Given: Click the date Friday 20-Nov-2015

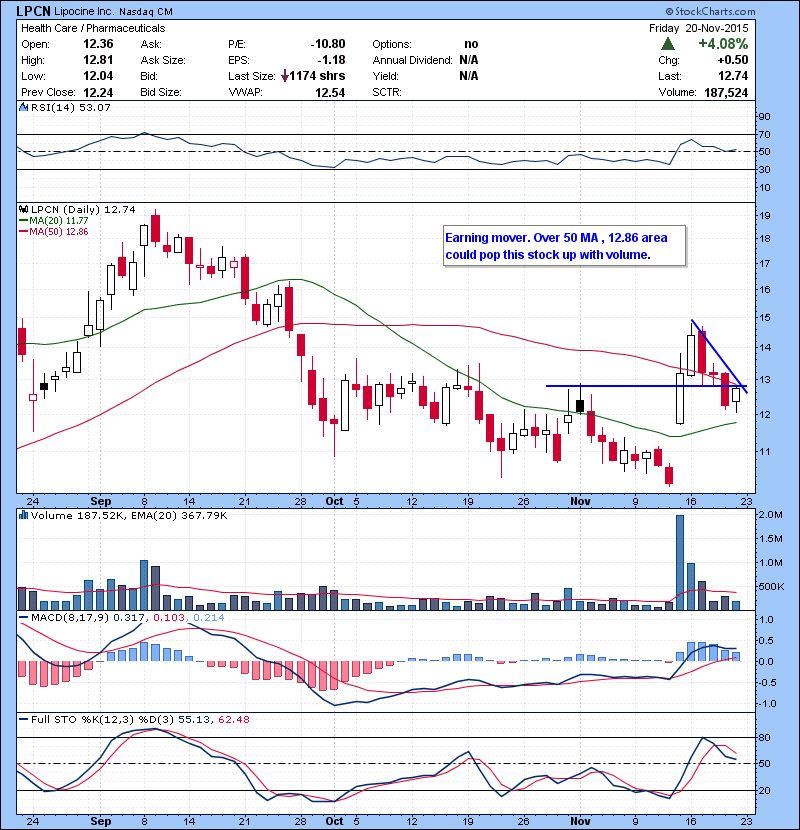Looking at the screenshot, I should pos(699,28).
